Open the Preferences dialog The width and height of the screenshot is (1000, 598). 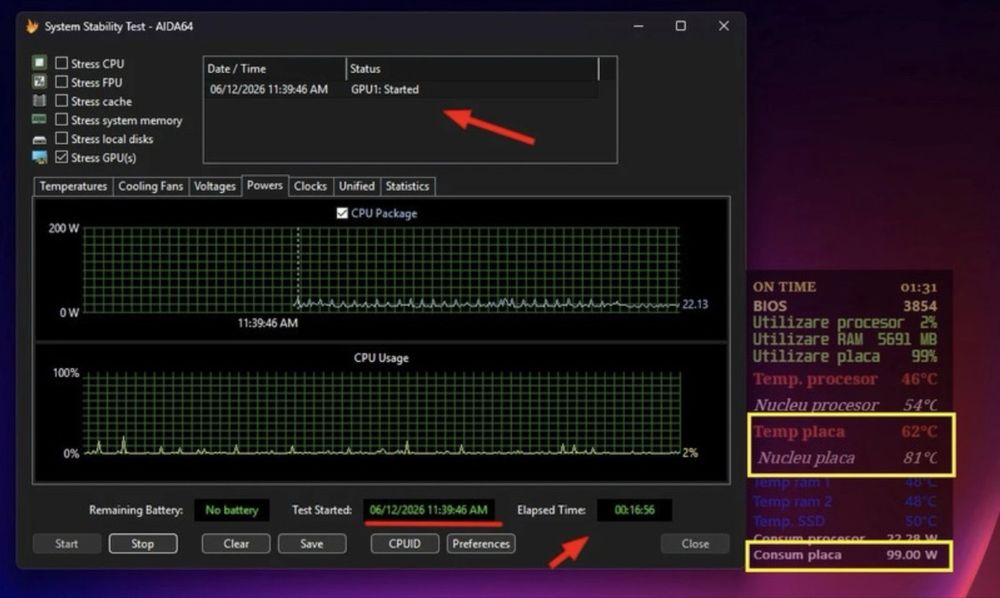pos(481,544)
